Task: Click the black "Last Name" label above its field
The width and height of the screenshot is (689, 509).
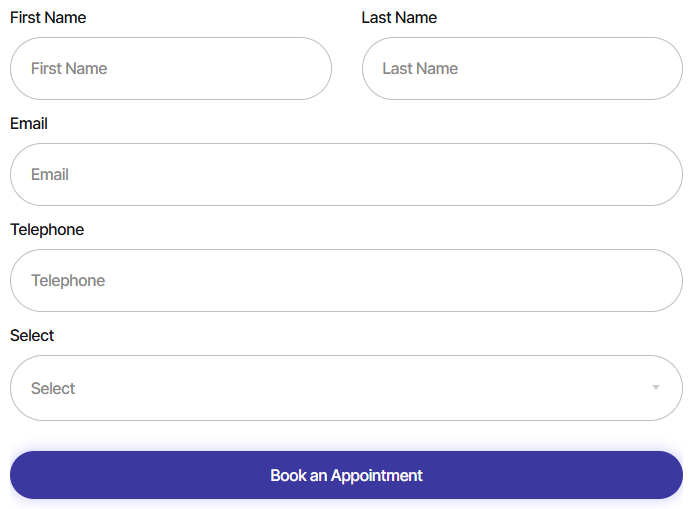Action: 399,18
